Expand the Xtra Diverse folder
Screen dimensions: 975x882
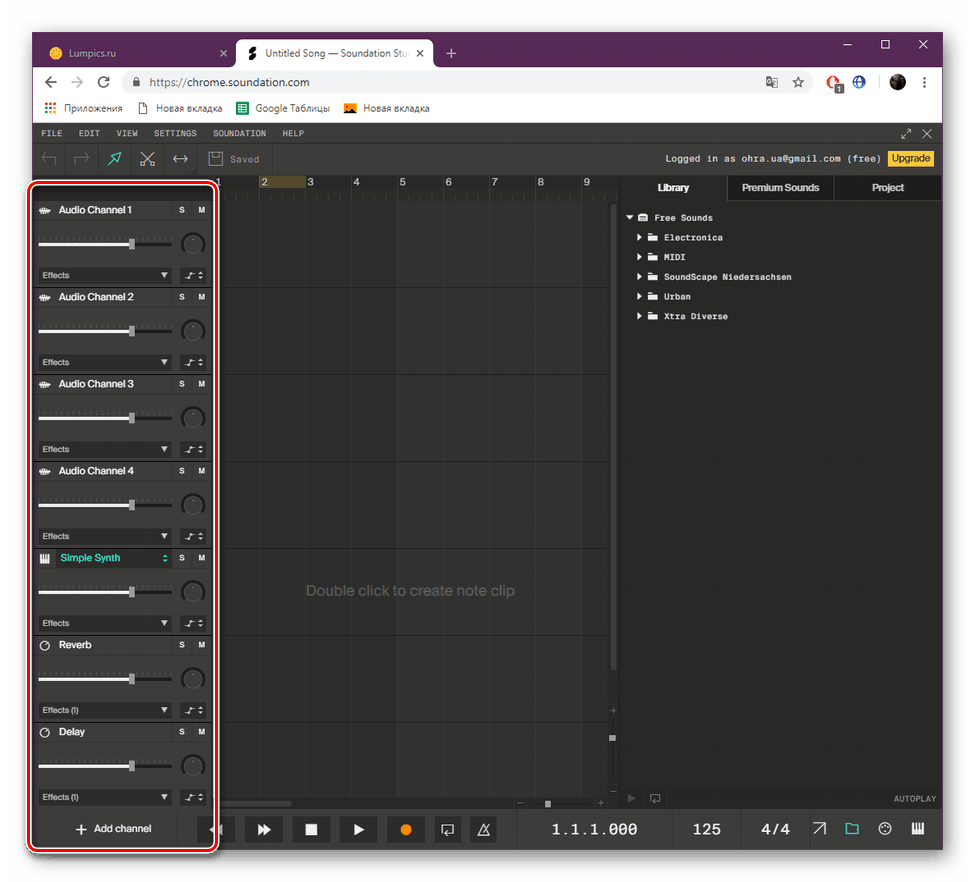[639, 316]
